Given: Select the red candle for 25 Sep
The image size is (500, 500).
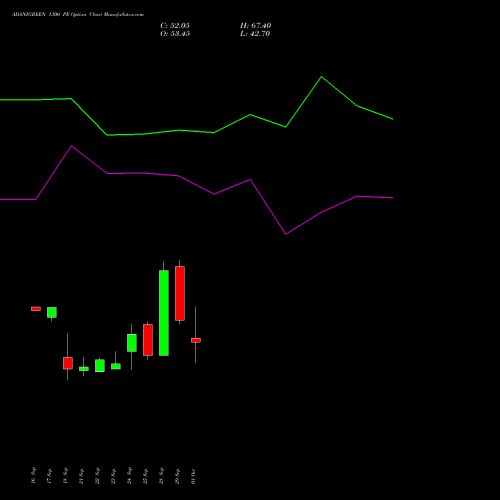Looking at the screenshot, I should tap(148, 340).
